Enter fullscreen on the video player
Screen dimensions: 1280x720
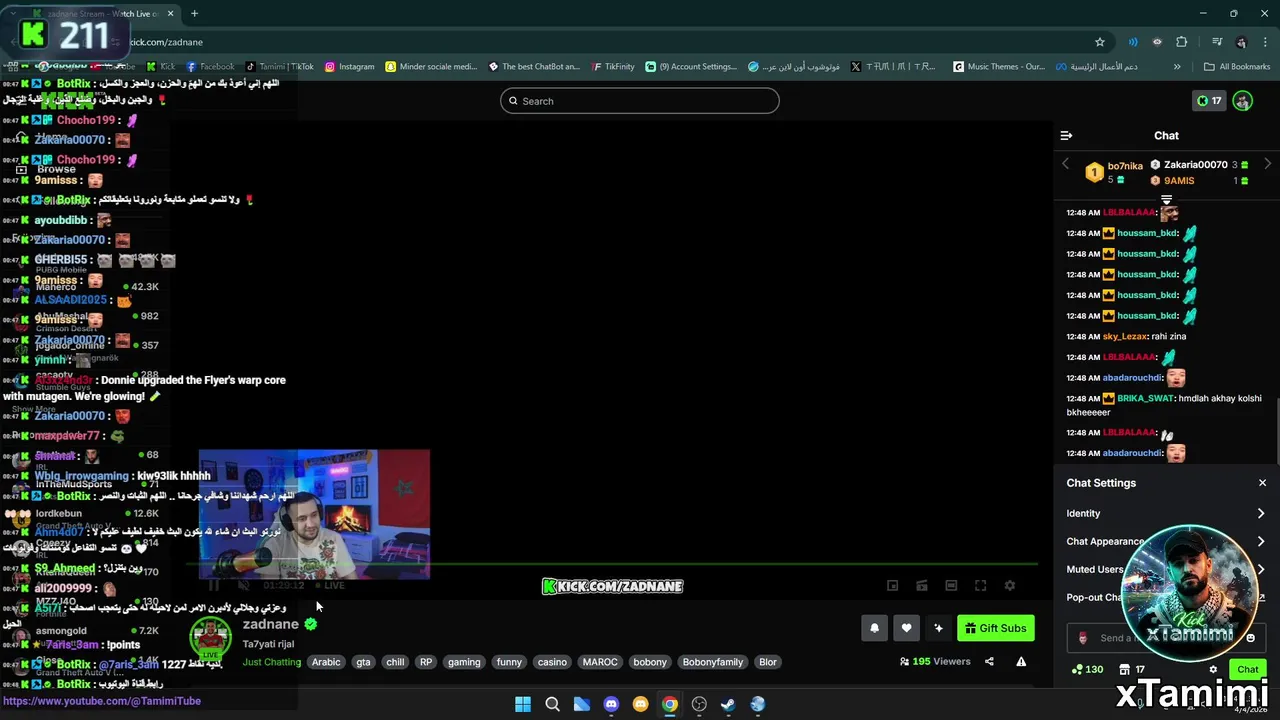point(981,586)
